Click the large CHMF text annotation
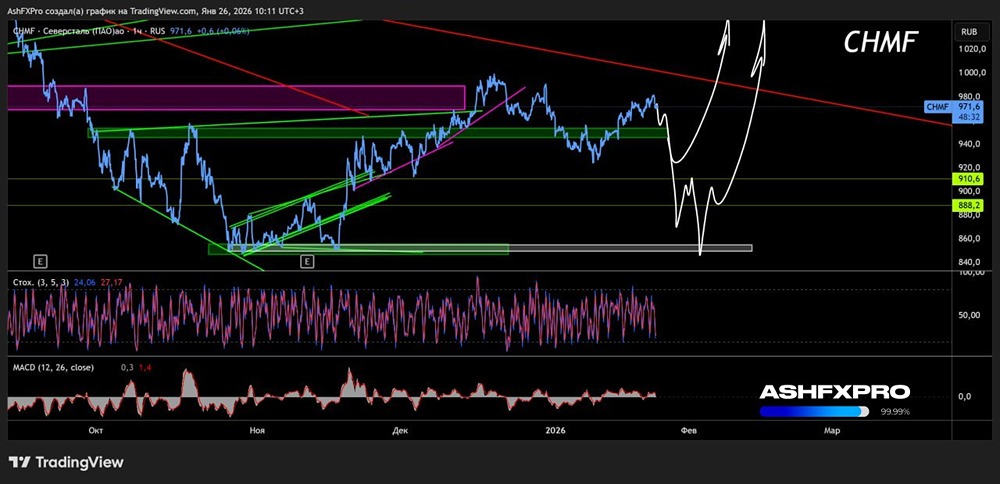The image size is (1000, 484). coord(881,42)
